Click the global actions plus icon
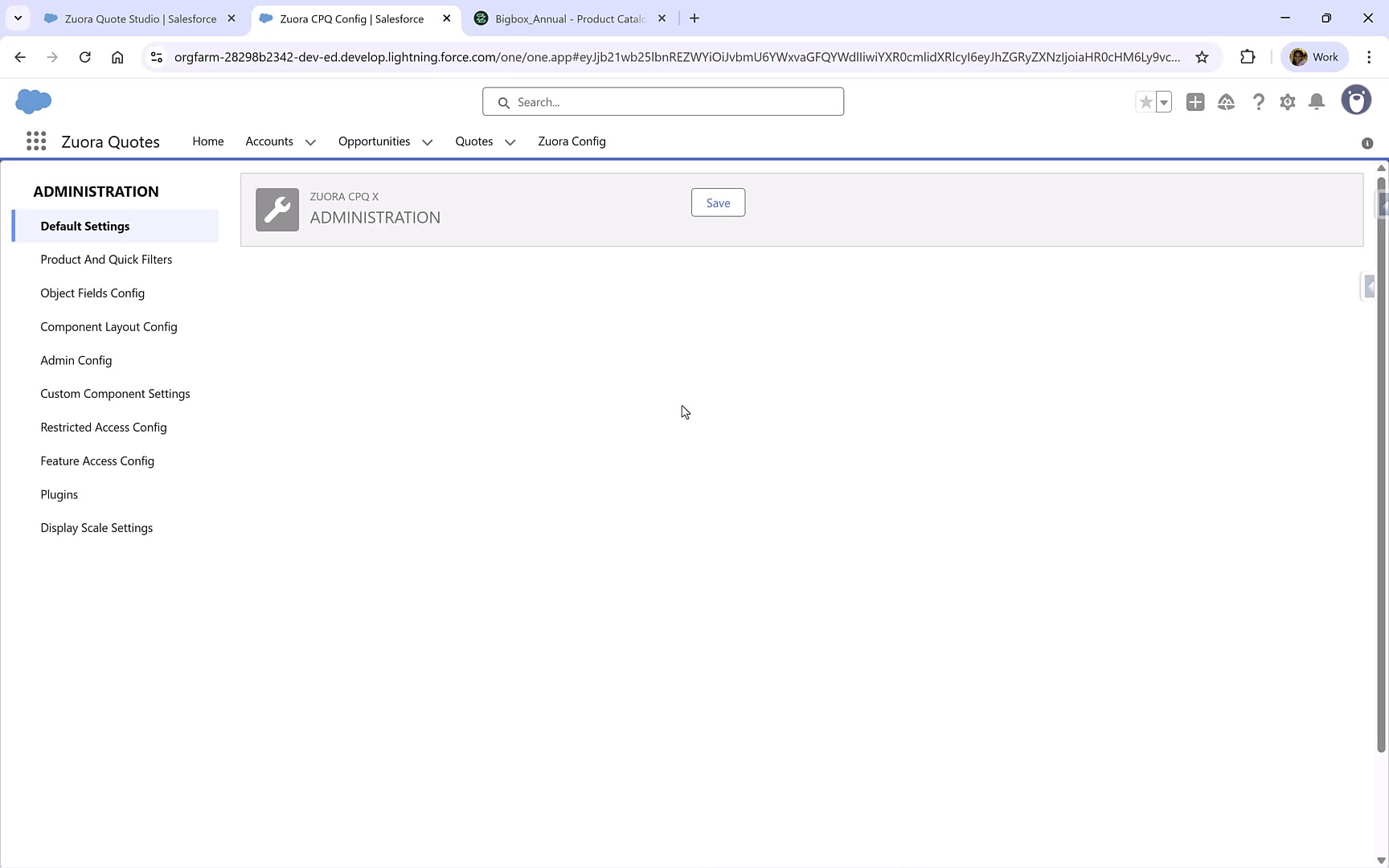 1195,102
